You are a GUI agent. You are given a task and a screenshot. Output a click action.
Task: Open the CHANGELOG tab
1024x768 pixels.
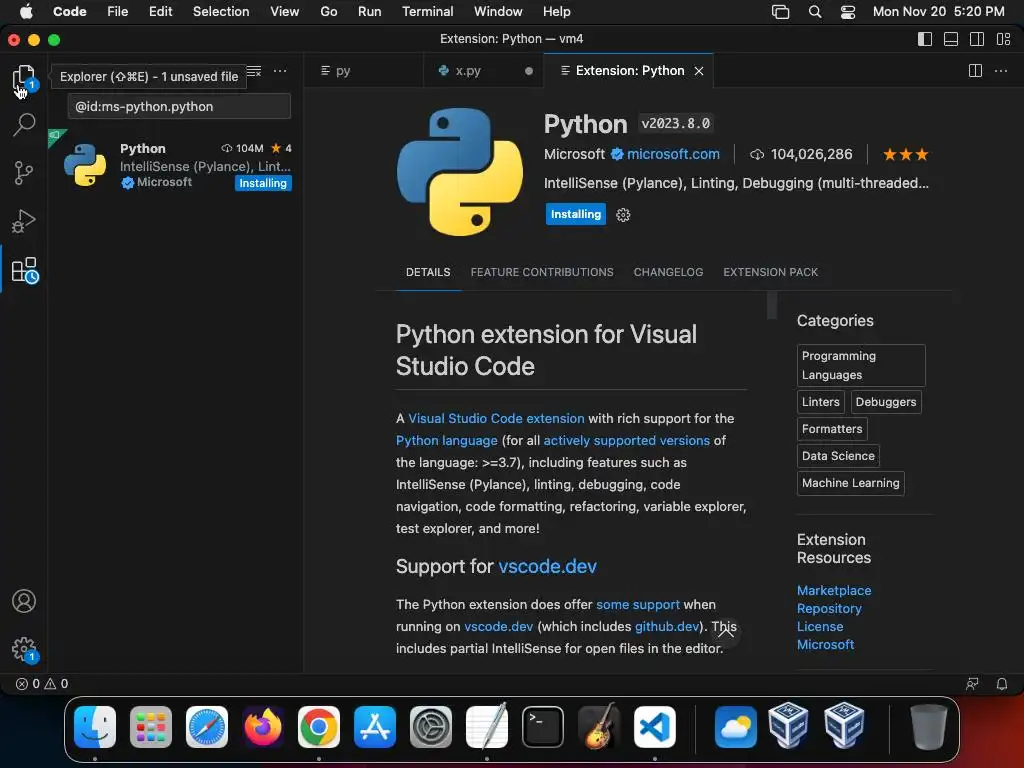668,272
